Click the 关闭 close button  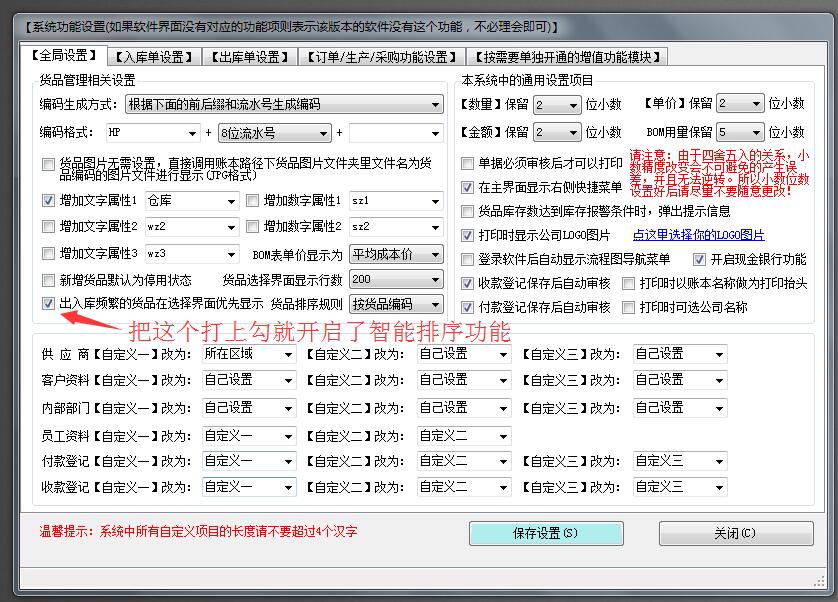(x=736, y=533)
